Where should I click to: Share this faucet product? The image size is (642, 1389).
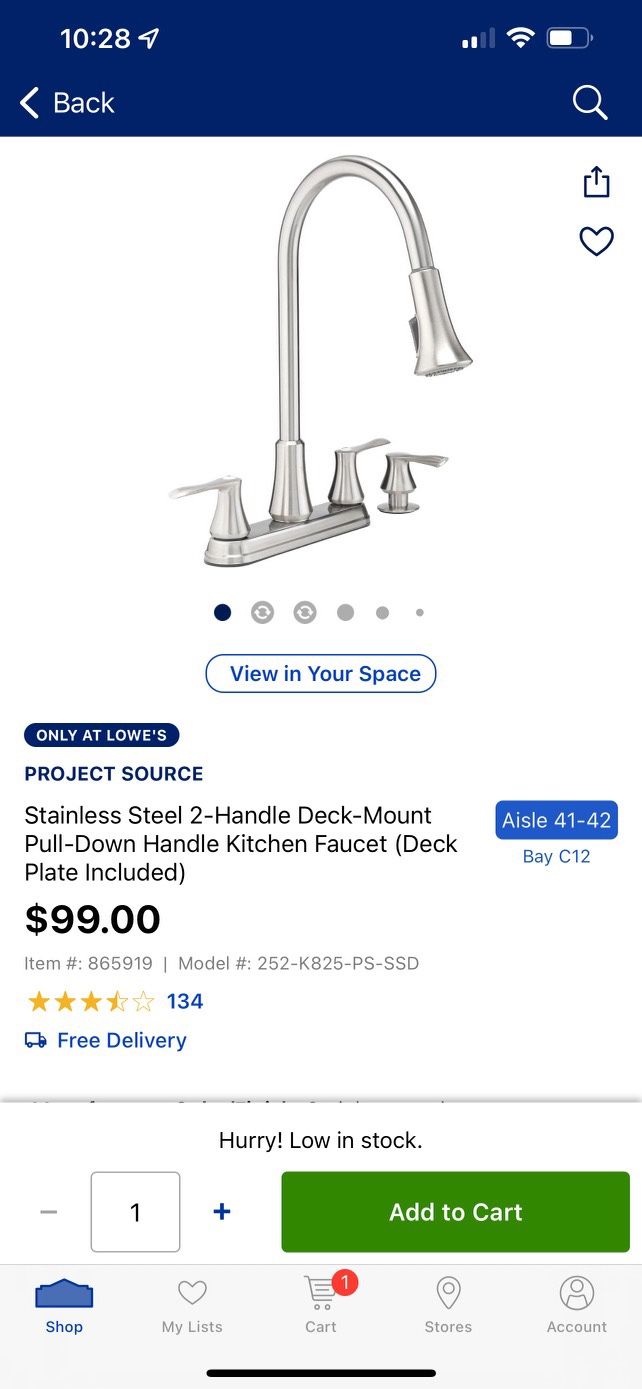(596, 182)
